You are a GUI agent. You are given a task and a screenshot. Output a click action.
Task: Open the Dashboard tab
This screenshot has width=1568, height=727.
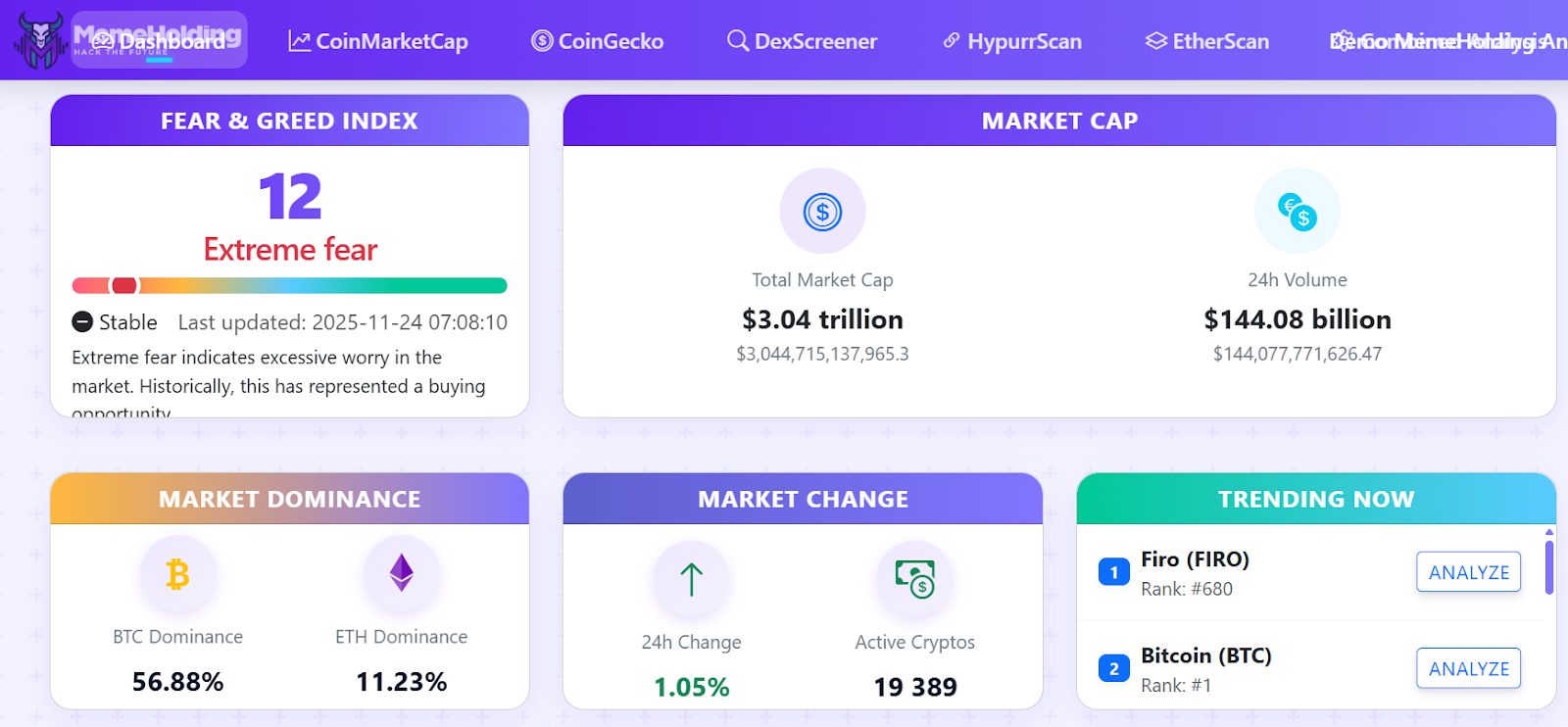coord(161,41)
